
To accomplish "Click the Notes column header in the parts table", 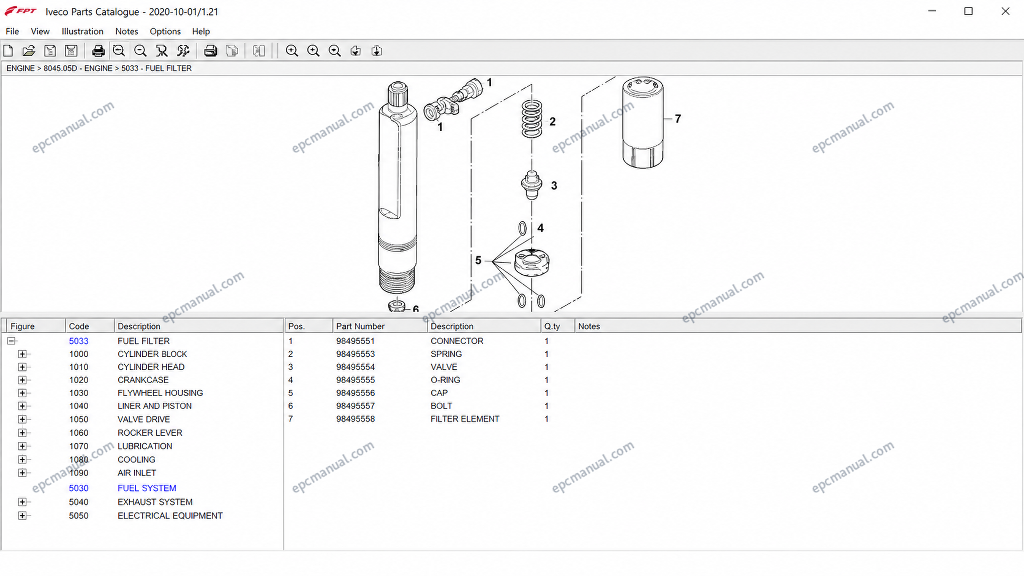I will tap(797, 326).
